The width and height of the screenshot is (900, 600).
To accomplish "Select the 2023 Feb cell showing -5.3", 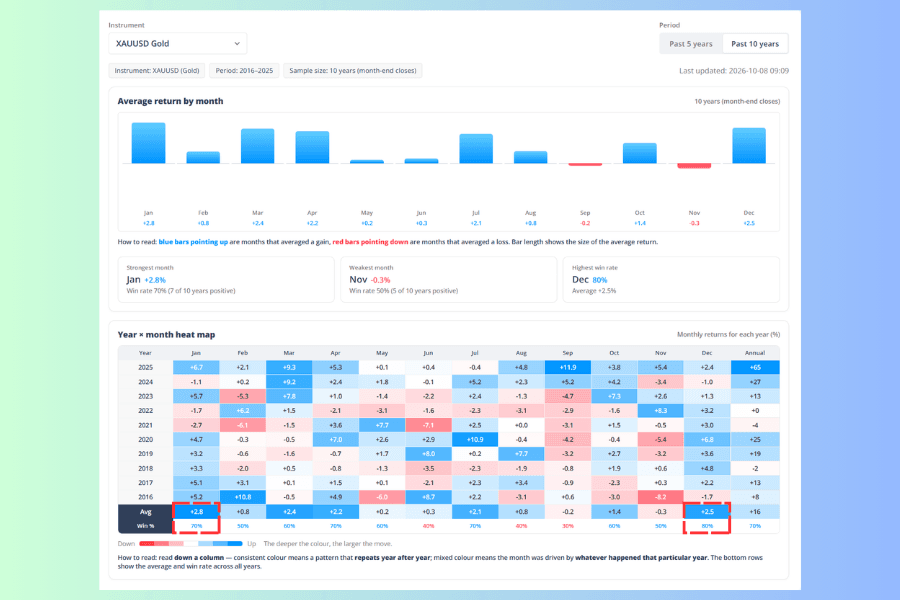I will click(x=243, y=396).
